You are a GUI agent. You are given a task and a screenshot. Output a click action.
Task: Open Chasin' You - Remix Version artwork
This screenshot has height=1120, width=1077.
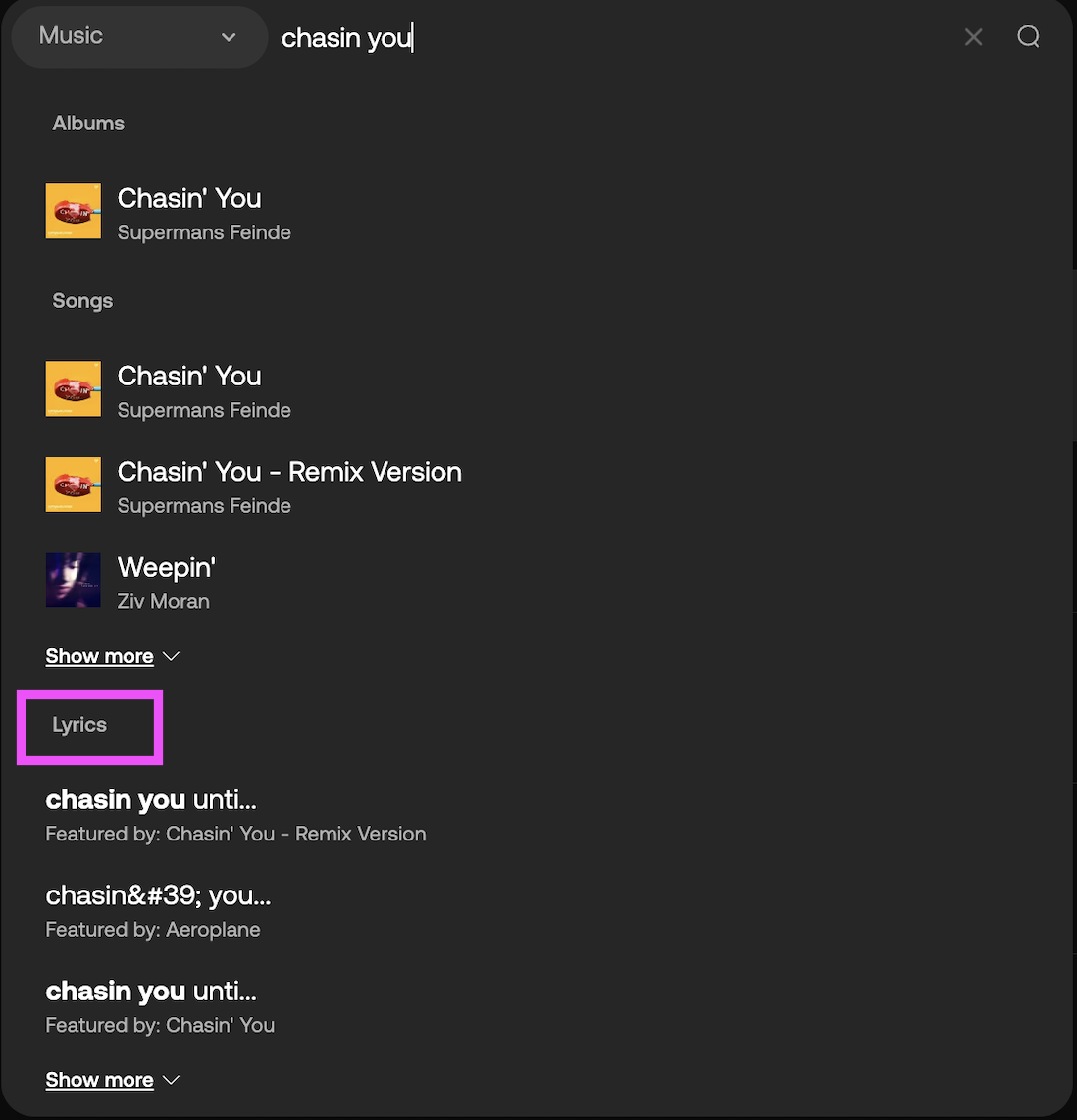pos(73,484)
